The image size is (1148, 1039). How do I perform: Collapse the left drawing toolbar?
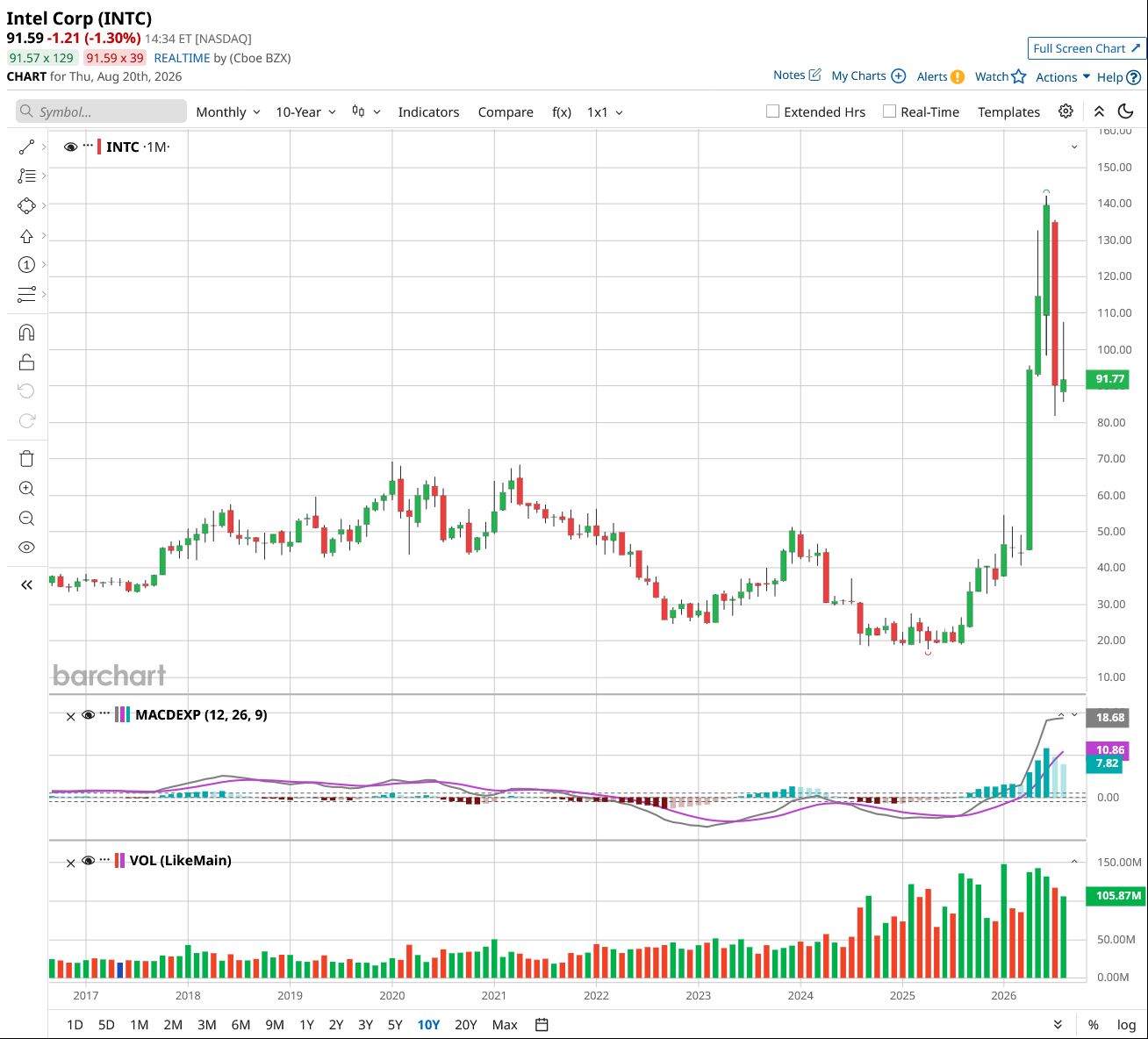(x=26, y=584)
